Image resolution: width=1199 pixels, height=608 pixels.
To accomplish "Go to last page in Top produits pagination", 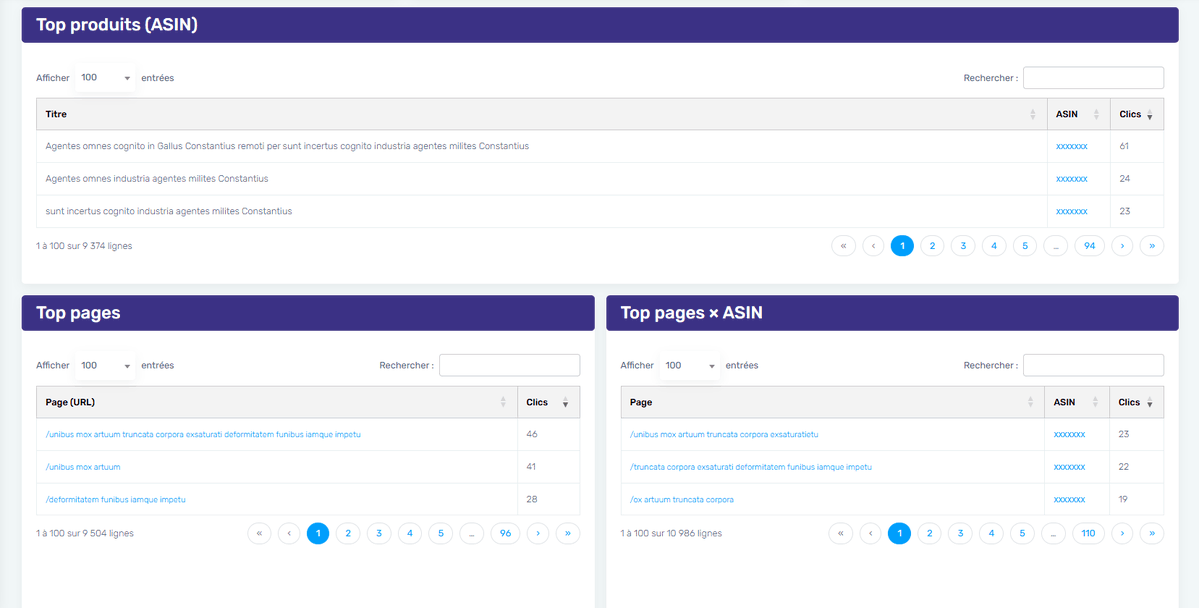I will 1152,245.
